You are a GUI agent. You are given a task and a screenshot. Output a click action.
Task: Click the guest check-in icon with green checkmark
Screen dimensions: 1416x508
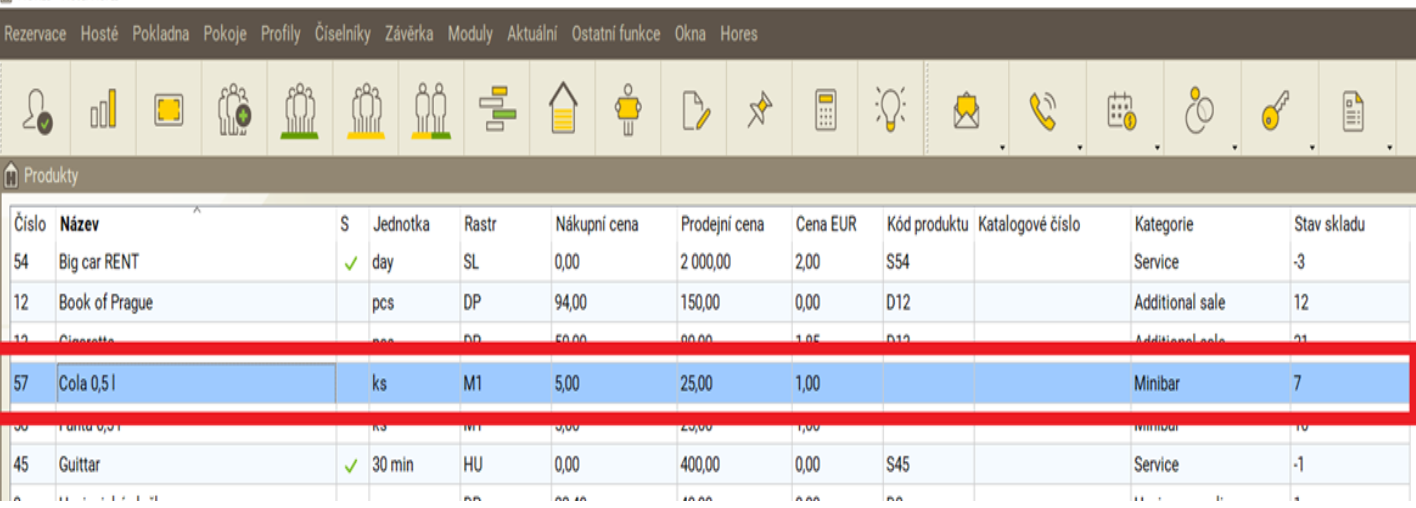coord(37,110)
